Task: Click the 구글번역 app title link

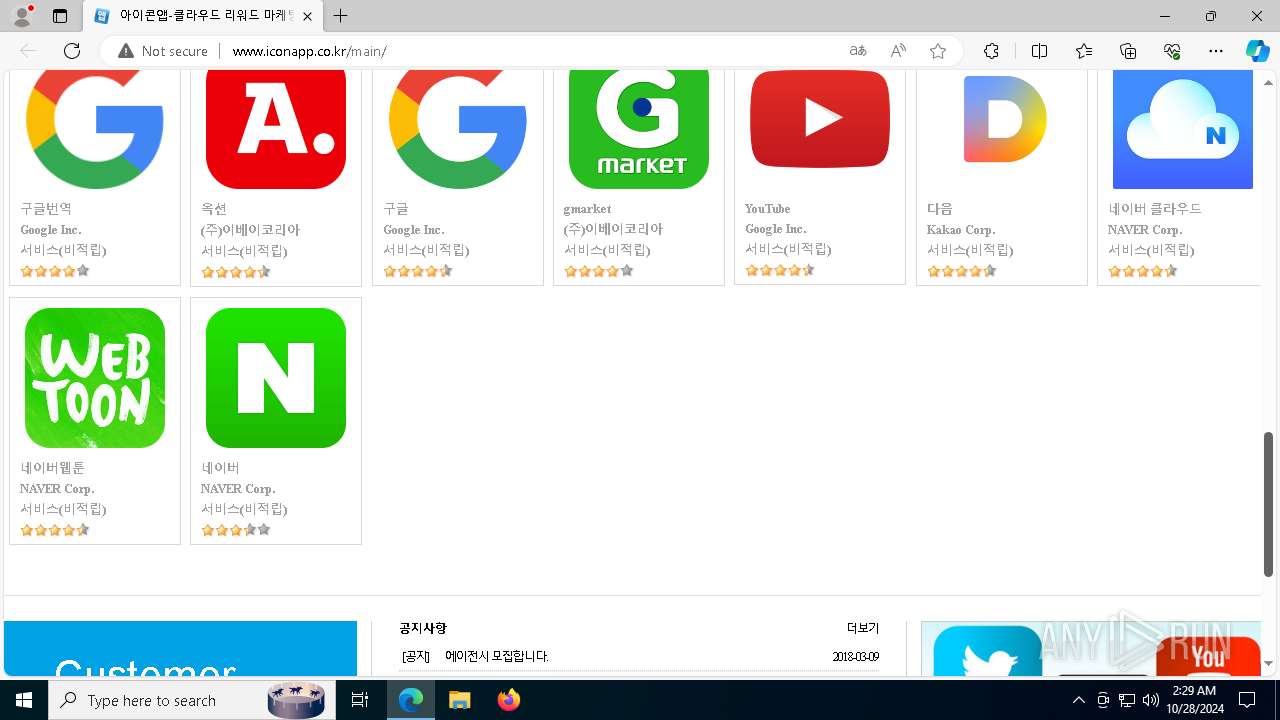Action: 46,209
